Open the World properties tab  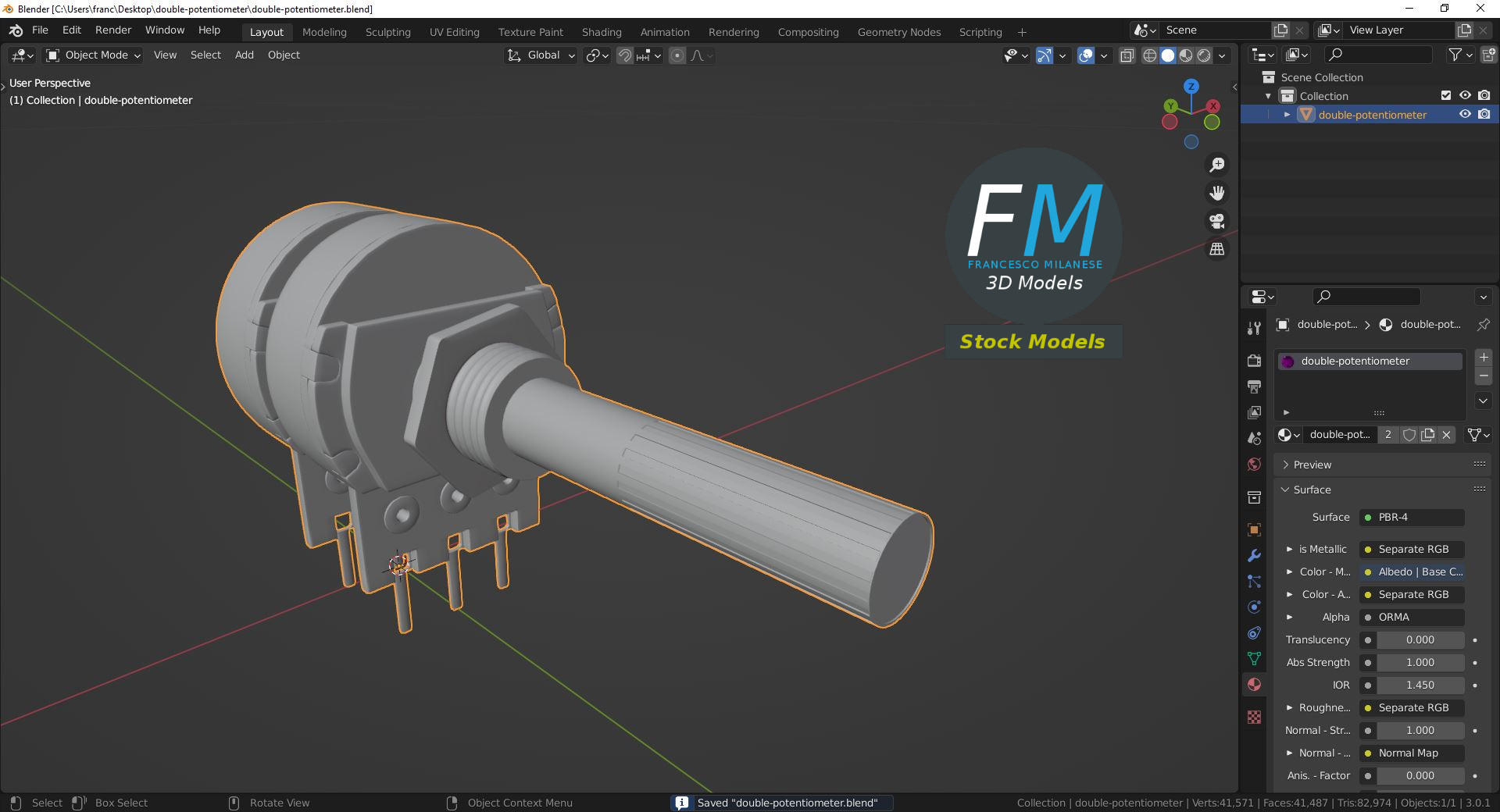tap(1254, 465)
